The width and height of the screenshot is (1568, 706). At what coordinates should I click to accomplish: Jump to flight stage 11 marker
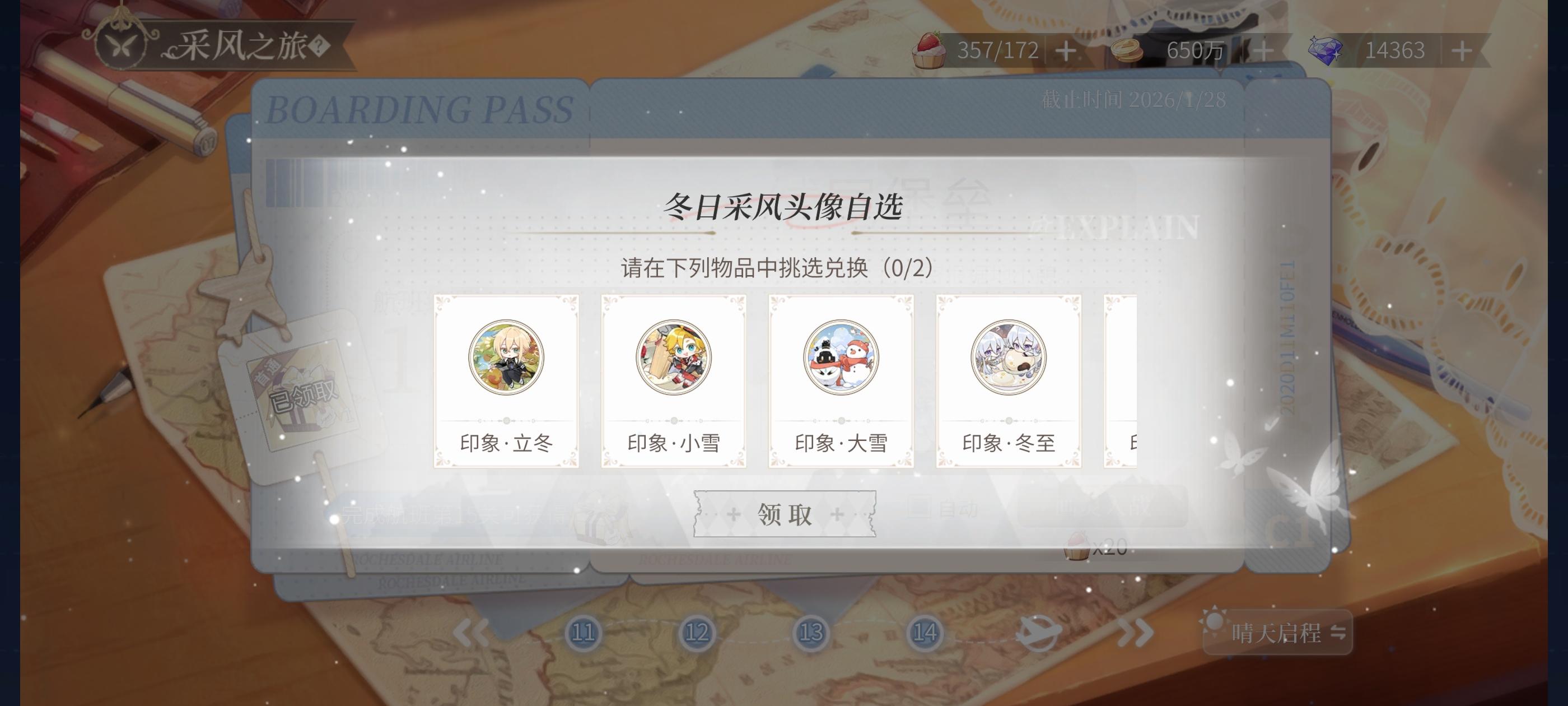(x=583, y=633)
